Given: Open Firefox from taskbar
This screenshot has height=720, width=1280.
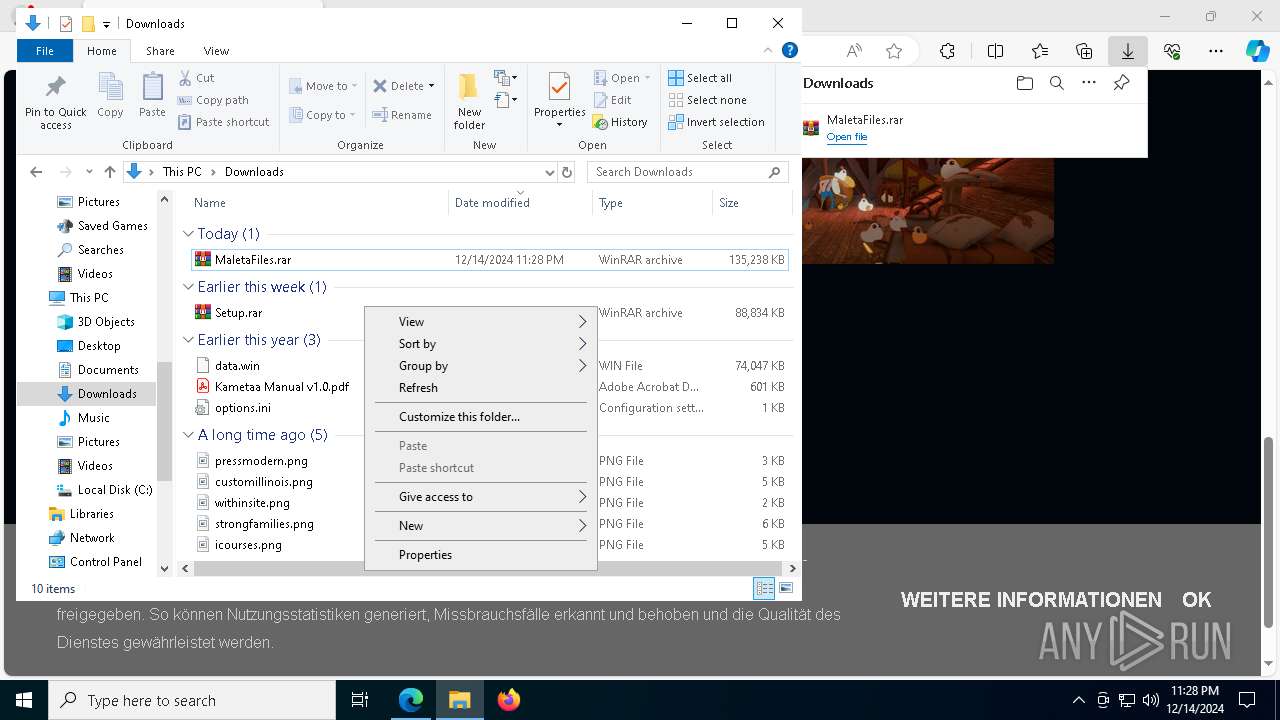Looking at the screenshot, I should coord(509,700).
